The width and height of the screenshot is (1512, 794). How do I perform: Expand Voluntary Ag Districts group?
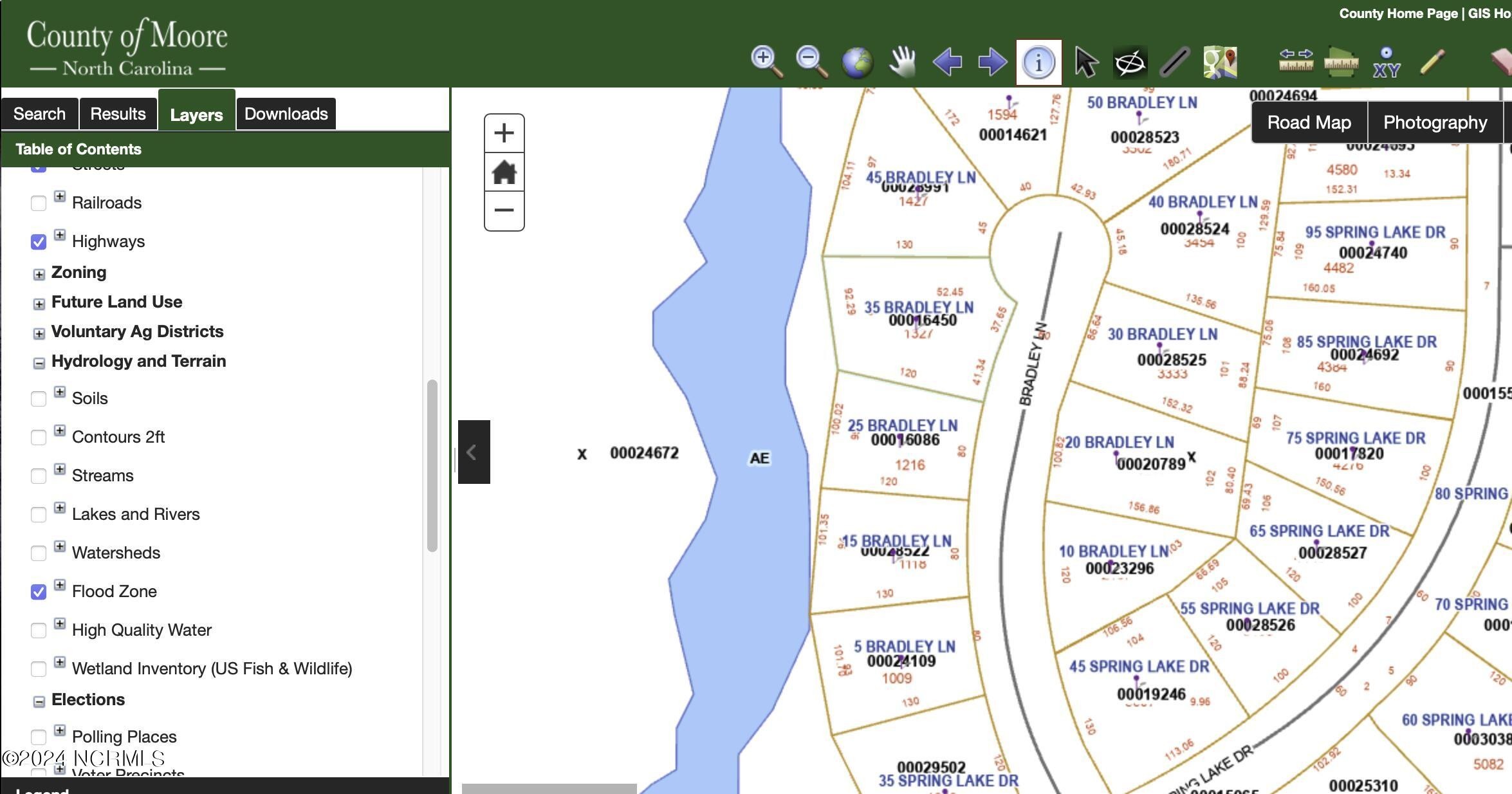tap(39, 334)
